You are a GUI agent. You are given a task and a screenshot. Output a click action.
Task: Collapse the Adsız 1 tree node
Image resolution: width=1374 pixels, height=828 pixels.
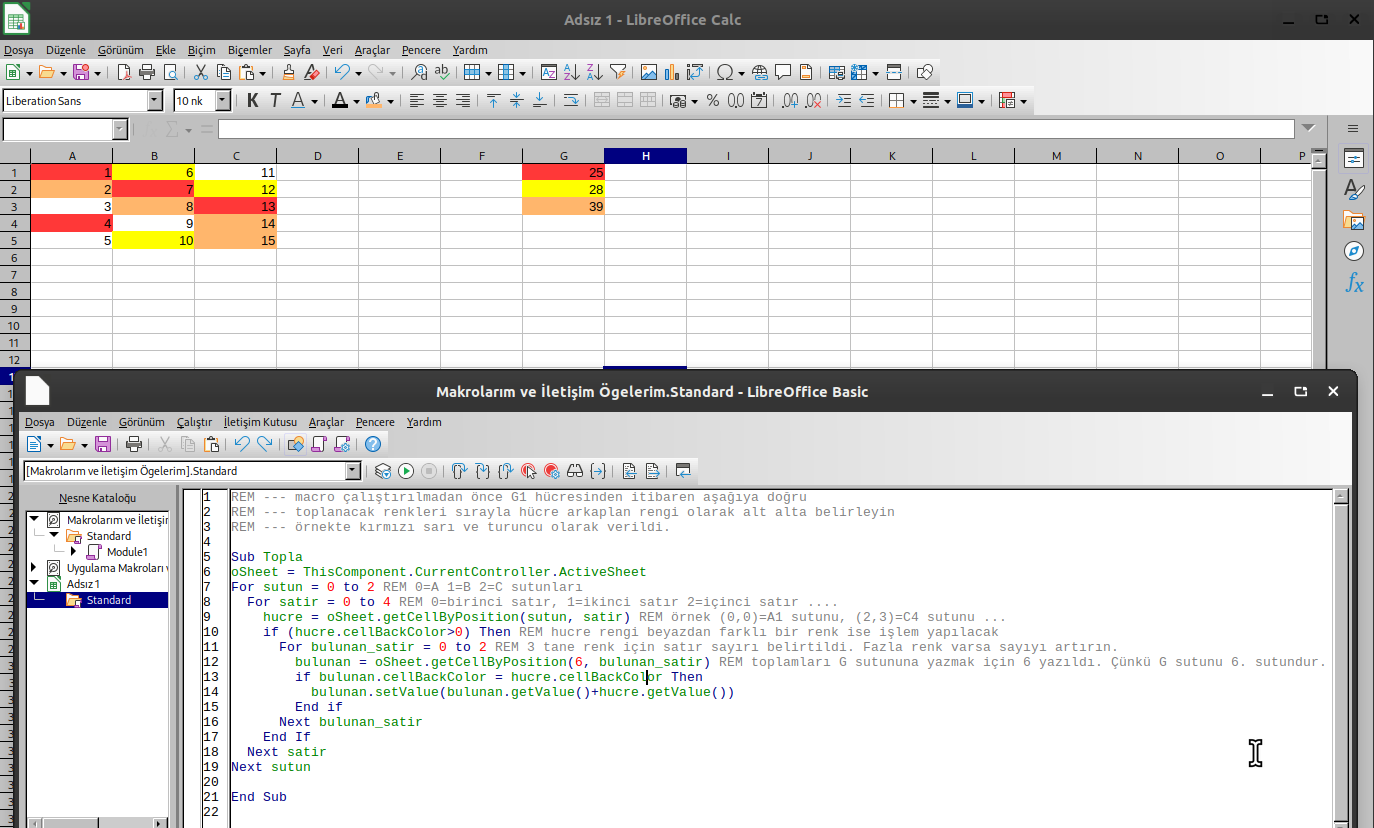(x=34, y=584)
